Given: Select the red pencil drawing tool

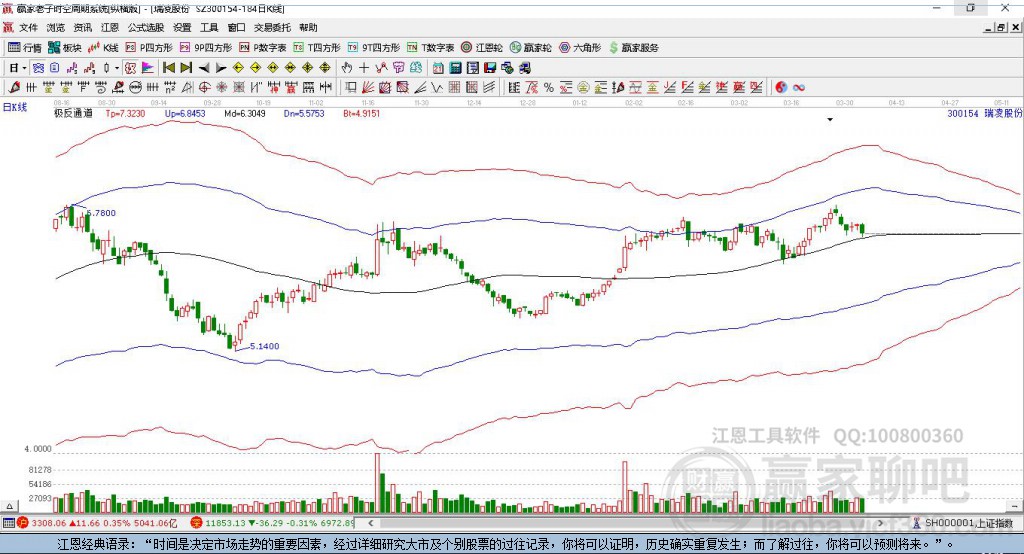Looking at the screenshot, I should coord(14,88).
